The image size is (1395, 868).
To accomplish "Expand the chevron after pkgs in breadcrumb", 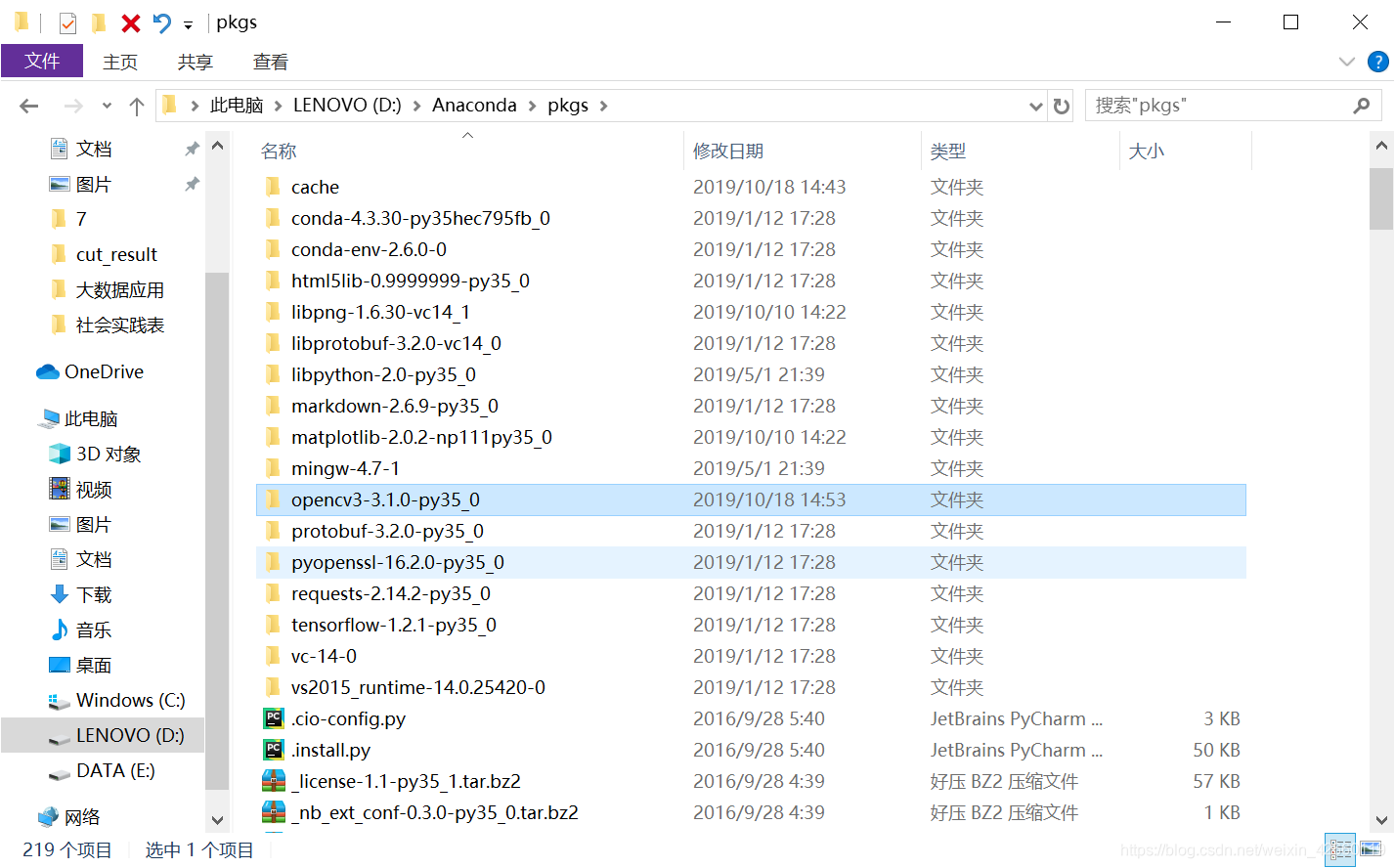I will [604, 106].
